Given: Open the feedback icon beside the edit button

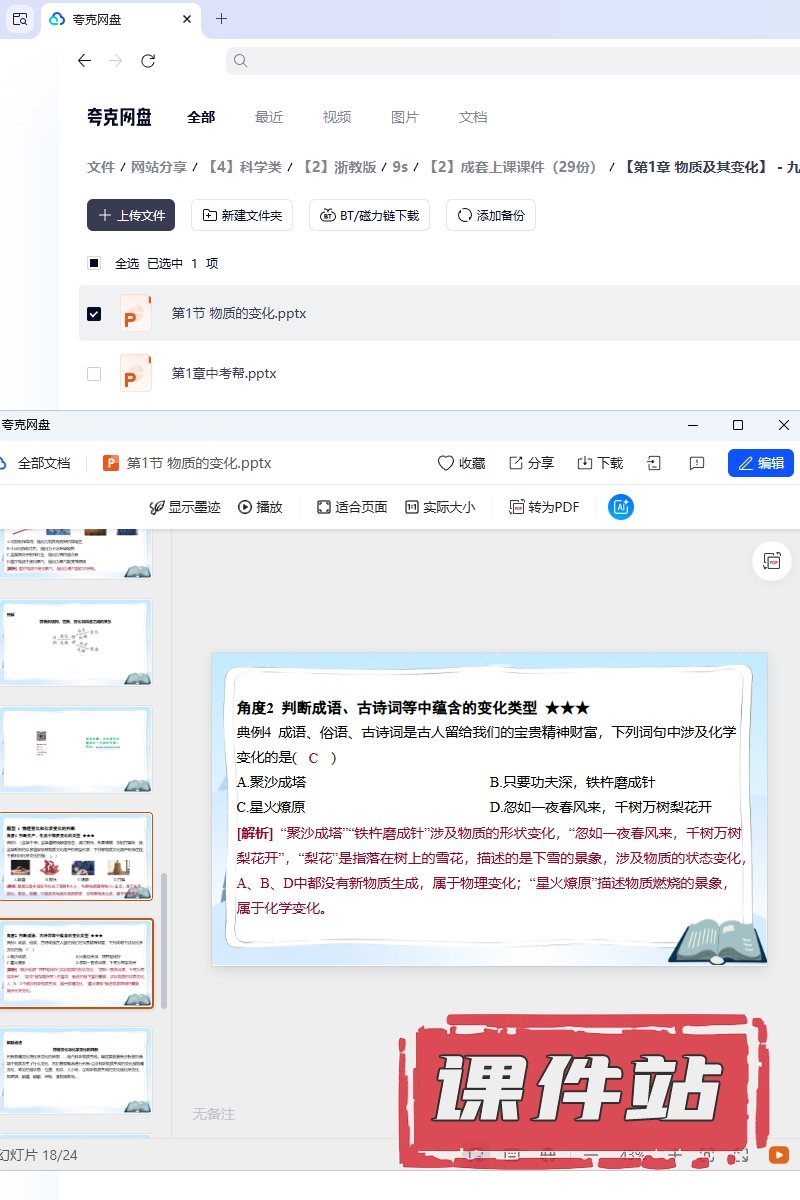Looking at the screenshot, I should [x=697, y=463].
